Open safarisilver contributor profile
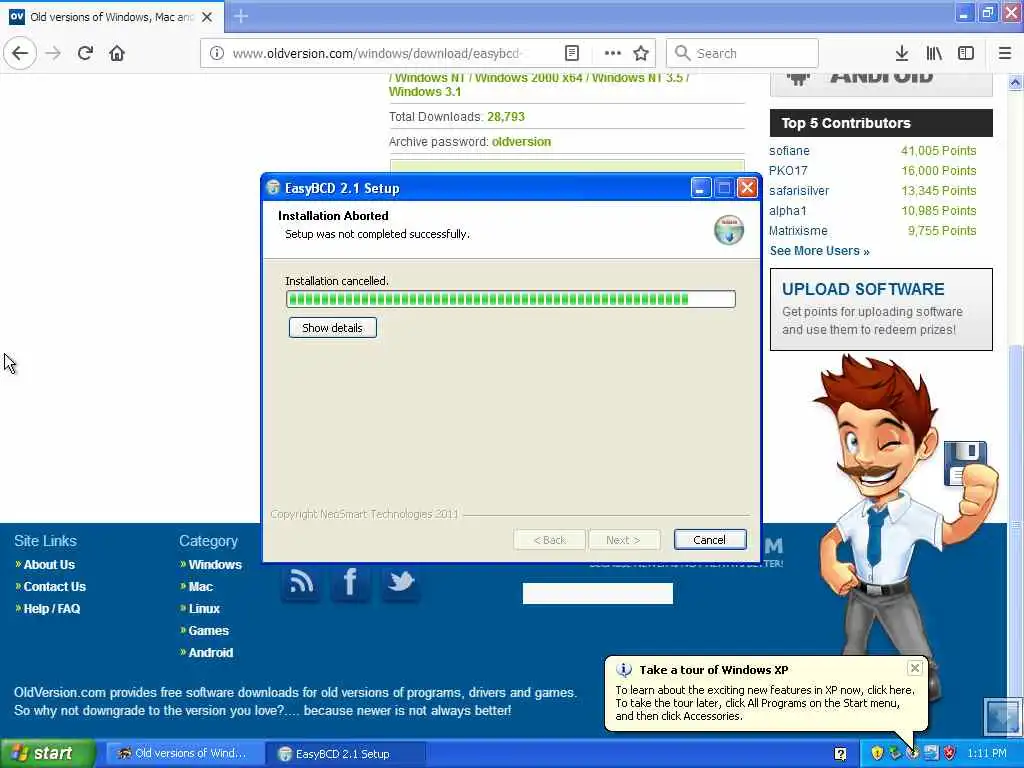 click(x=799, y=191)
